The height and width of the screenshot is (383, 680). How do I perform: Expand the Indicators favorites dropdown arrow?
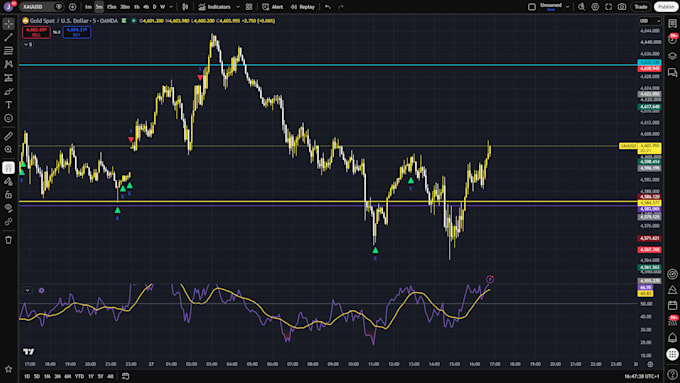pos(238,7)
